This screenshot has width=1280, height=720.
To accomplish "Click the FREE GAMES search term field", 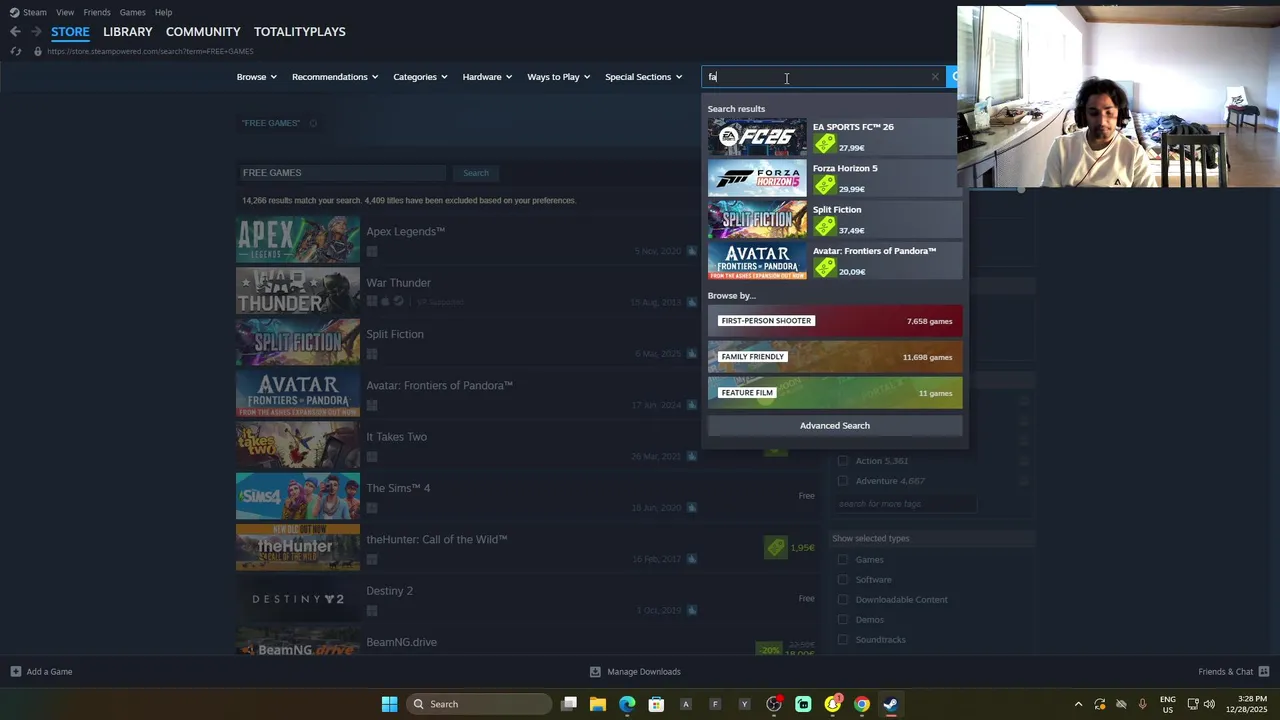I will tap(341, 173).
